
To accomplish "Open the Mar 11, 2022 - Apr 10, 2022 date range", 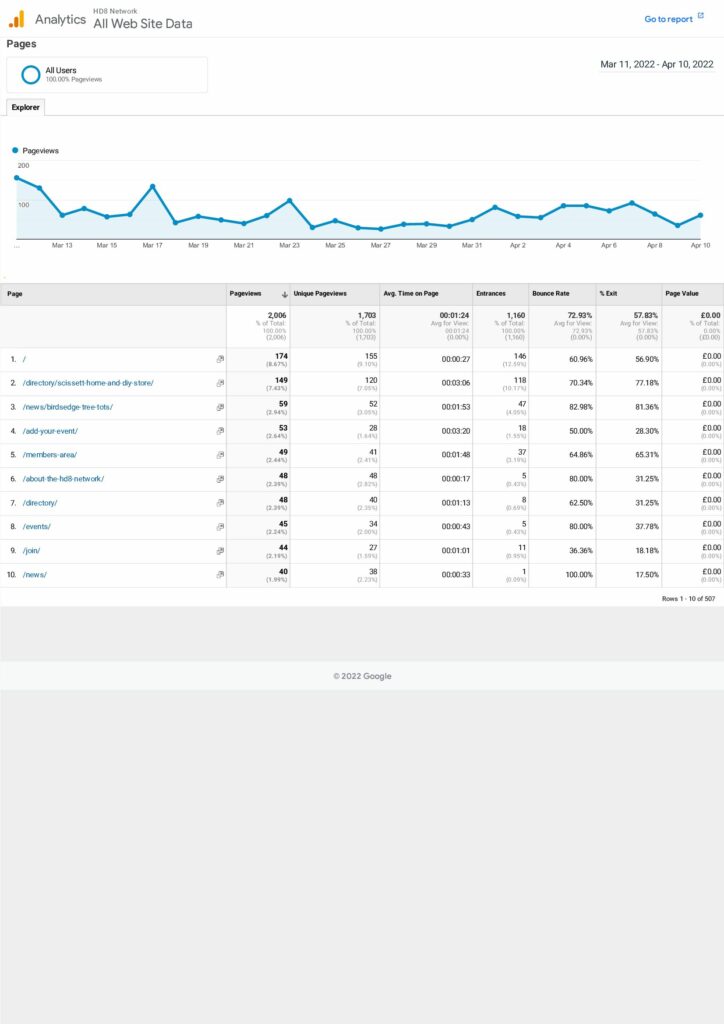I will [656, 65].
